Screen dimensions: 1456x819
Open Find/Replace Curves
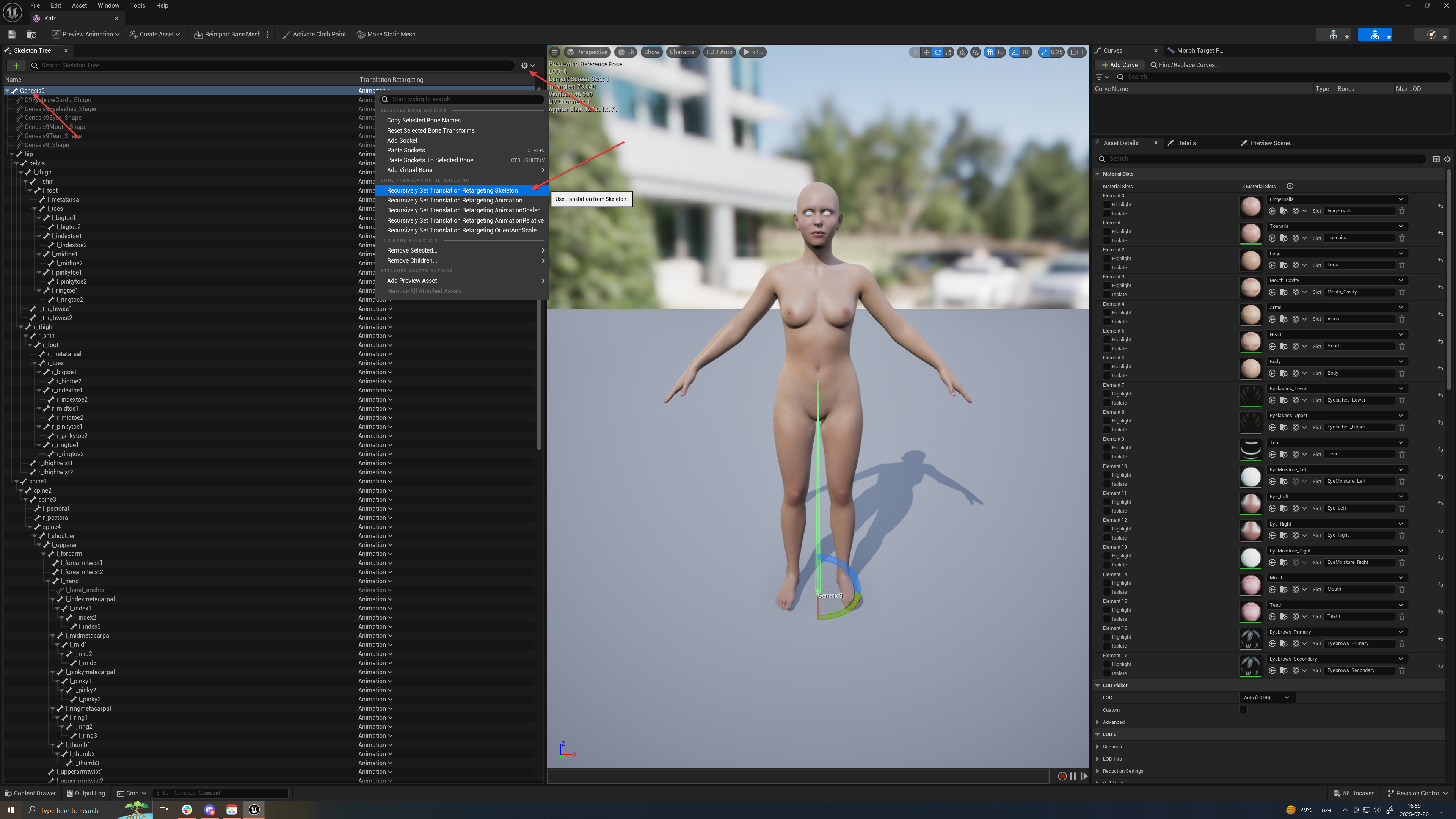(1185, 65)
